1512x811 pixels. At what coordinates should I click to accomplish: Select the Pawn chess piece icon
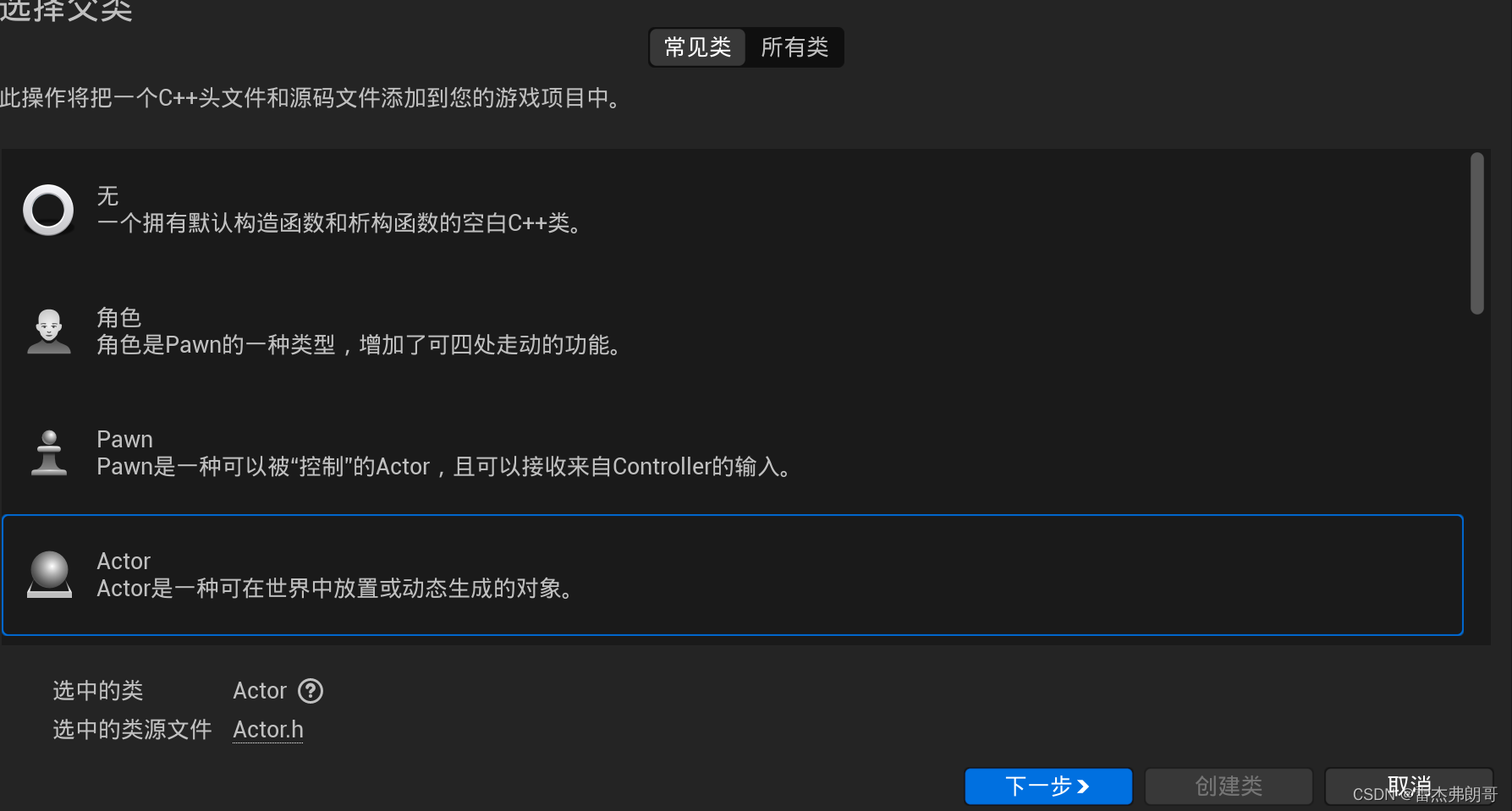point(48,452)
